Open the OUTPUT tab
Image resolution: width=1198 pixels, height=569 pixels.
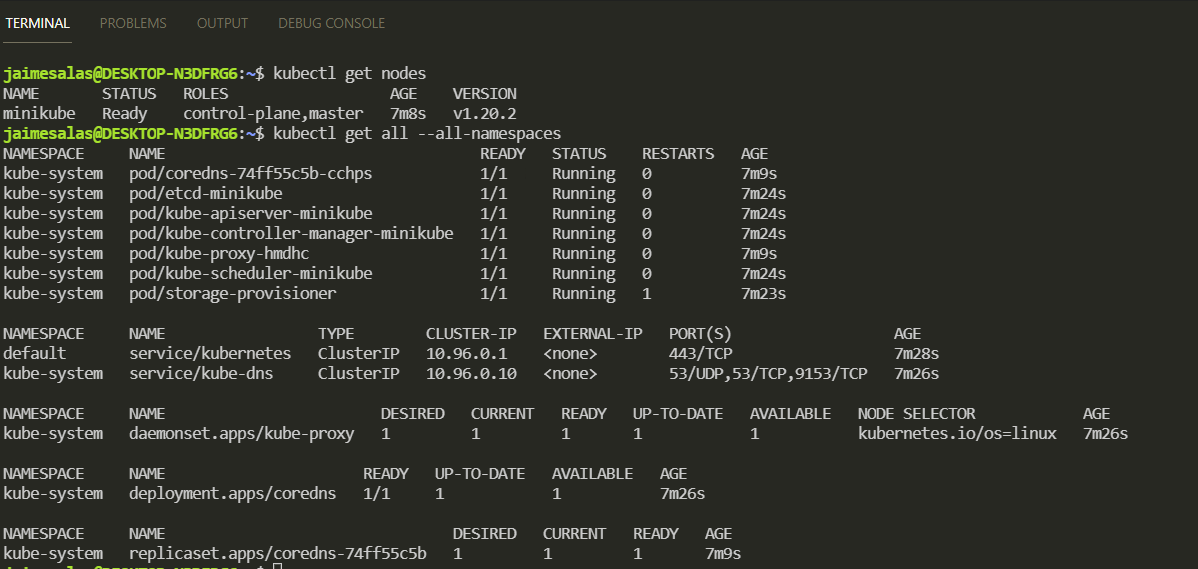click(x=222, y=23)
